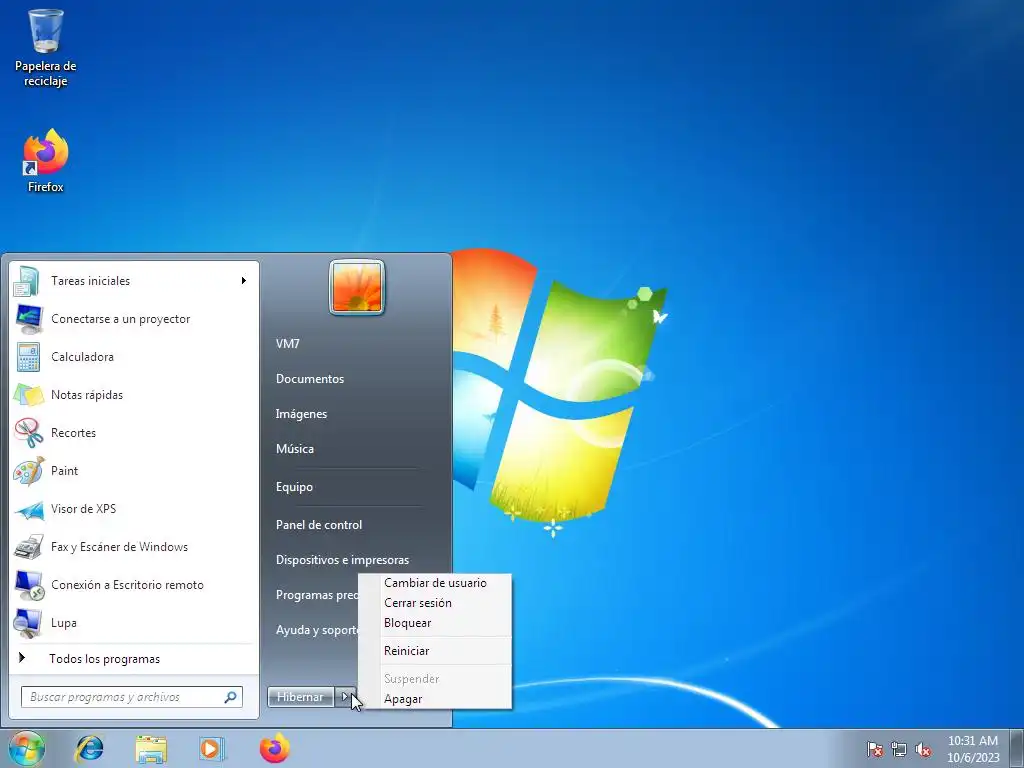Click the Action Center flag tray icon
This screenshot has height=768, width=1024.
click(874, 749)
